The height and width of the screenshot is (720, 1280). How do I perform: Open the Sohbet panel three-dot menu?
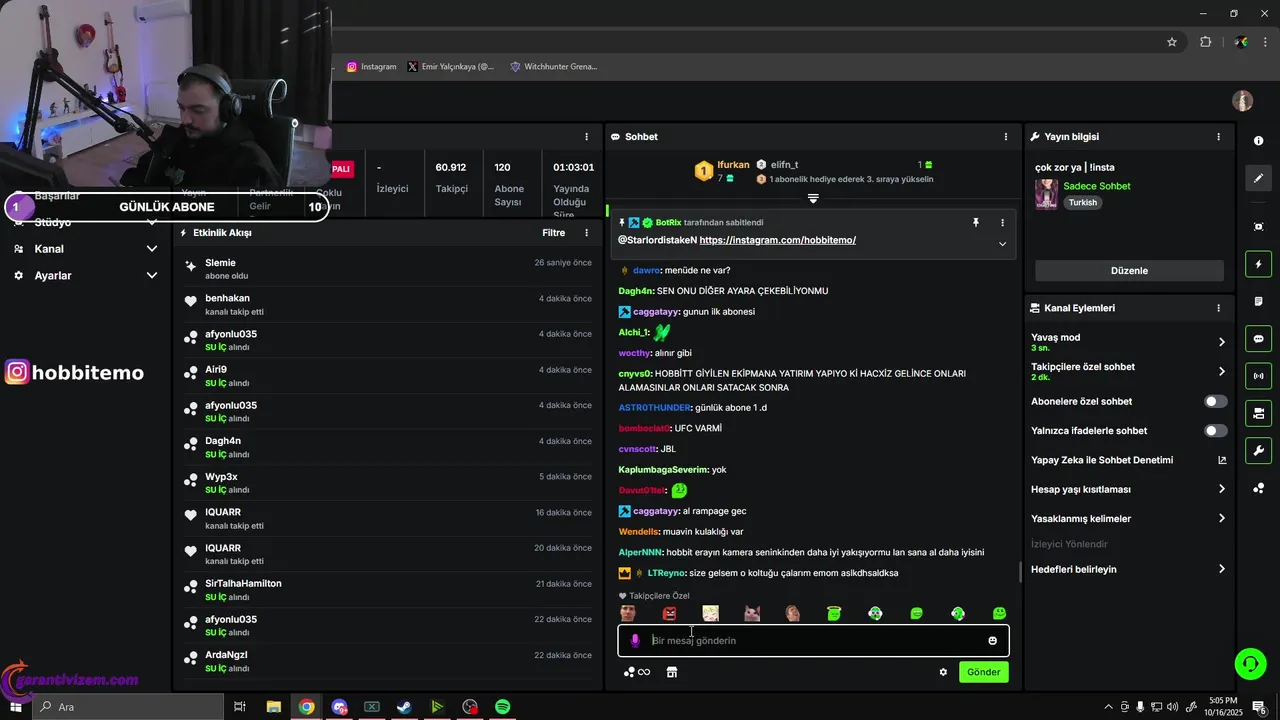point(1006,137)
